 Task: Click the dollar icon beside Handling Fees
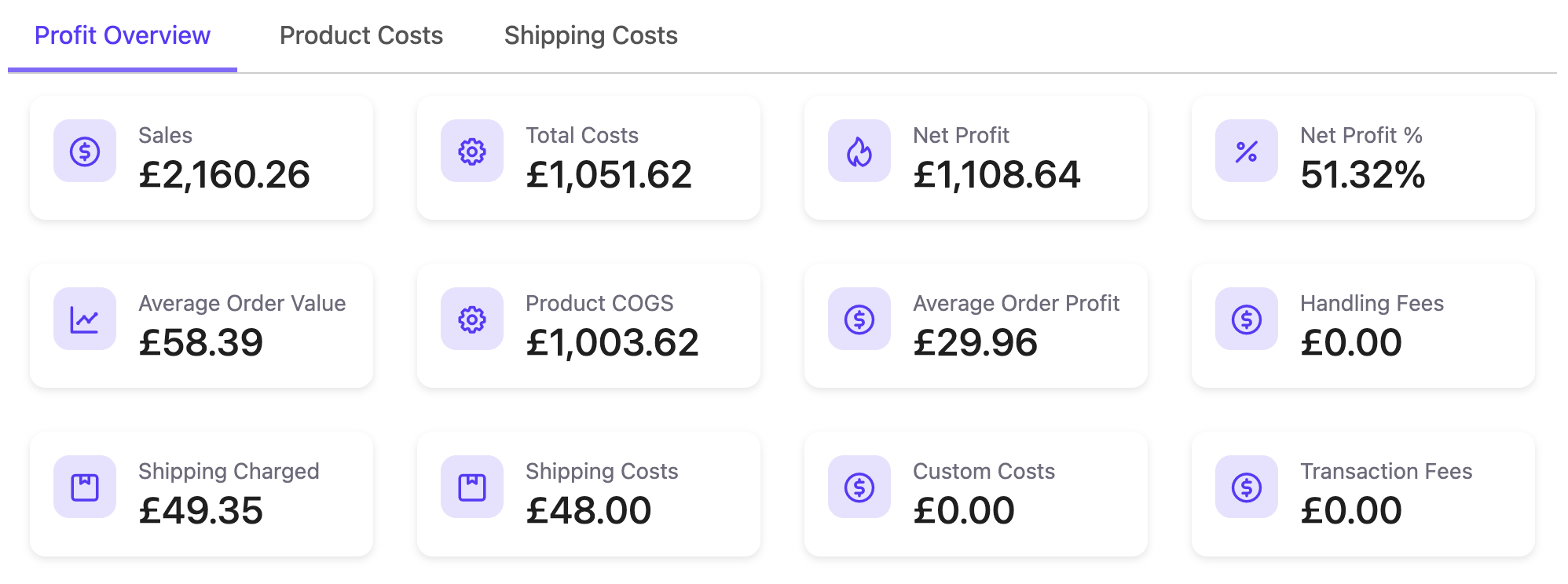pyautogui.click(x=1247, y=319)
